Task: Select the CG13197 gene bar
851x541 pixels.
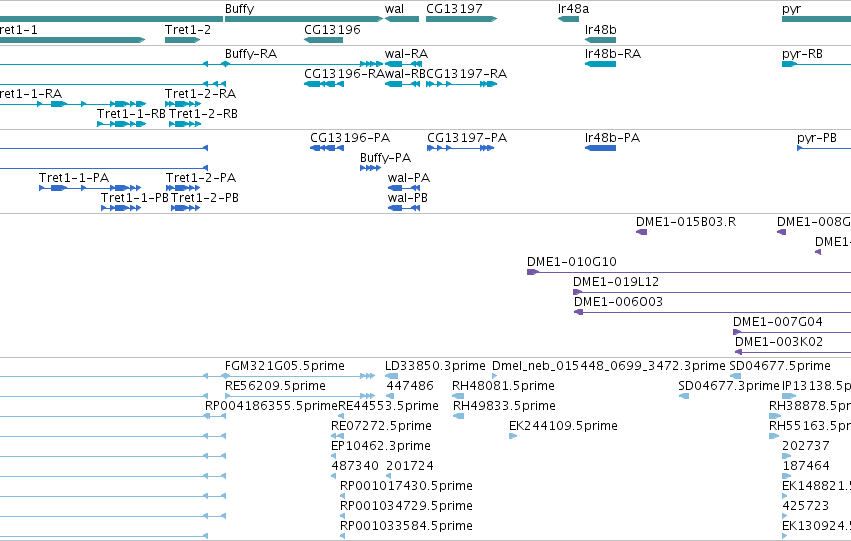Action: pos(461,19)
